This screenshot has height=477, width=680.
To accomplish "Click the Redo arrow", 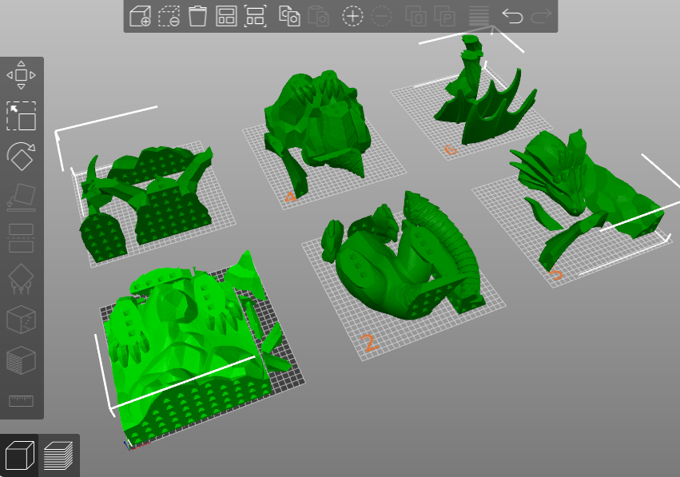I will click(541, 16).
